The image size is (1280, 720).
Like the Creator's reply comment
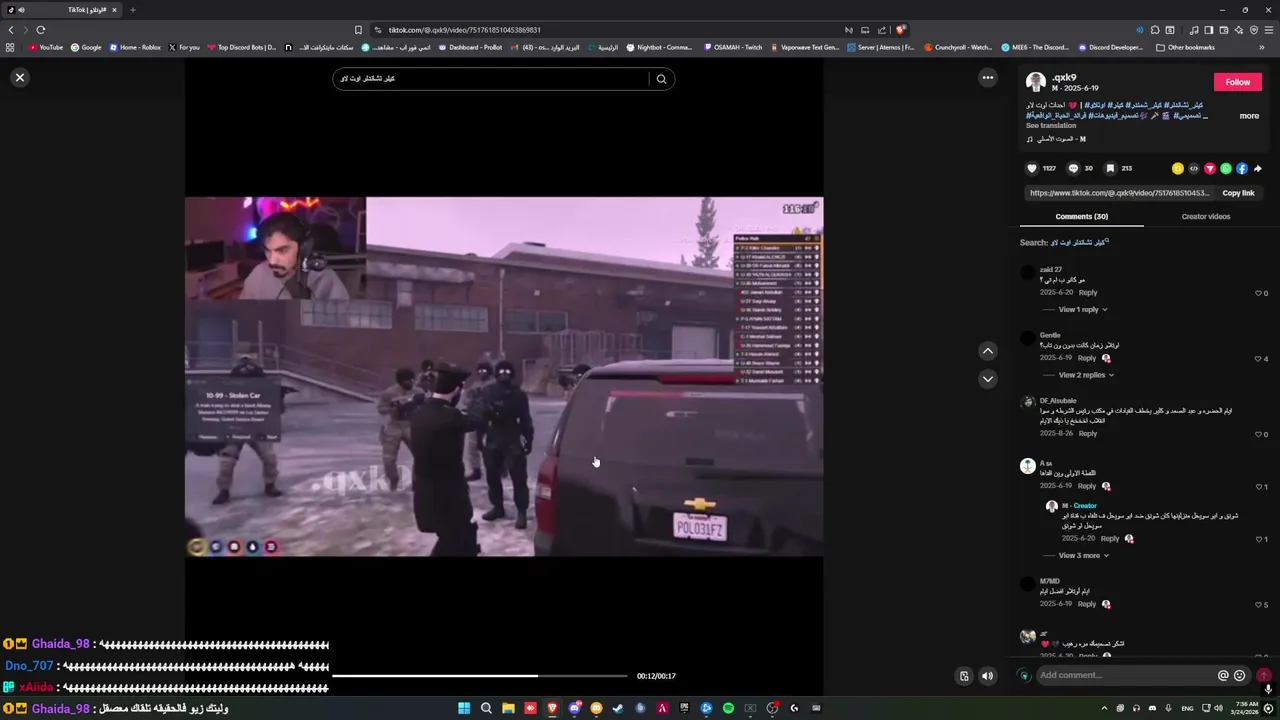tap(1259, 539)
